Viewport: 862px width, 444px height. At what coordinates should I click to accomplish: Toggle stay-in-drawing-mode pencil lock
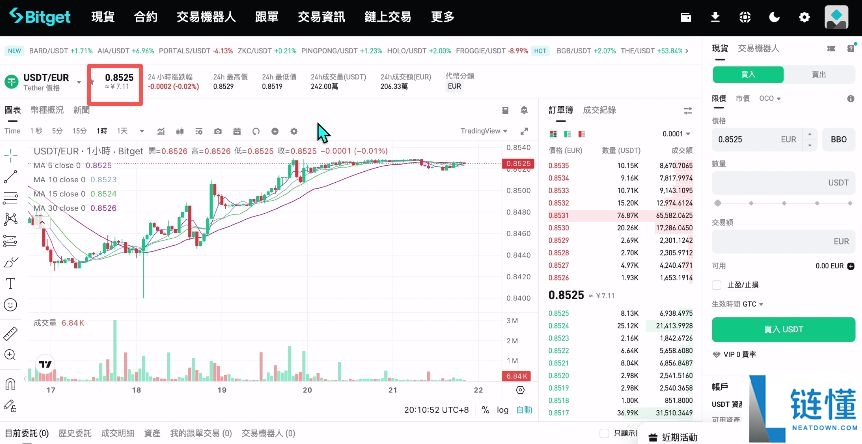10,406
